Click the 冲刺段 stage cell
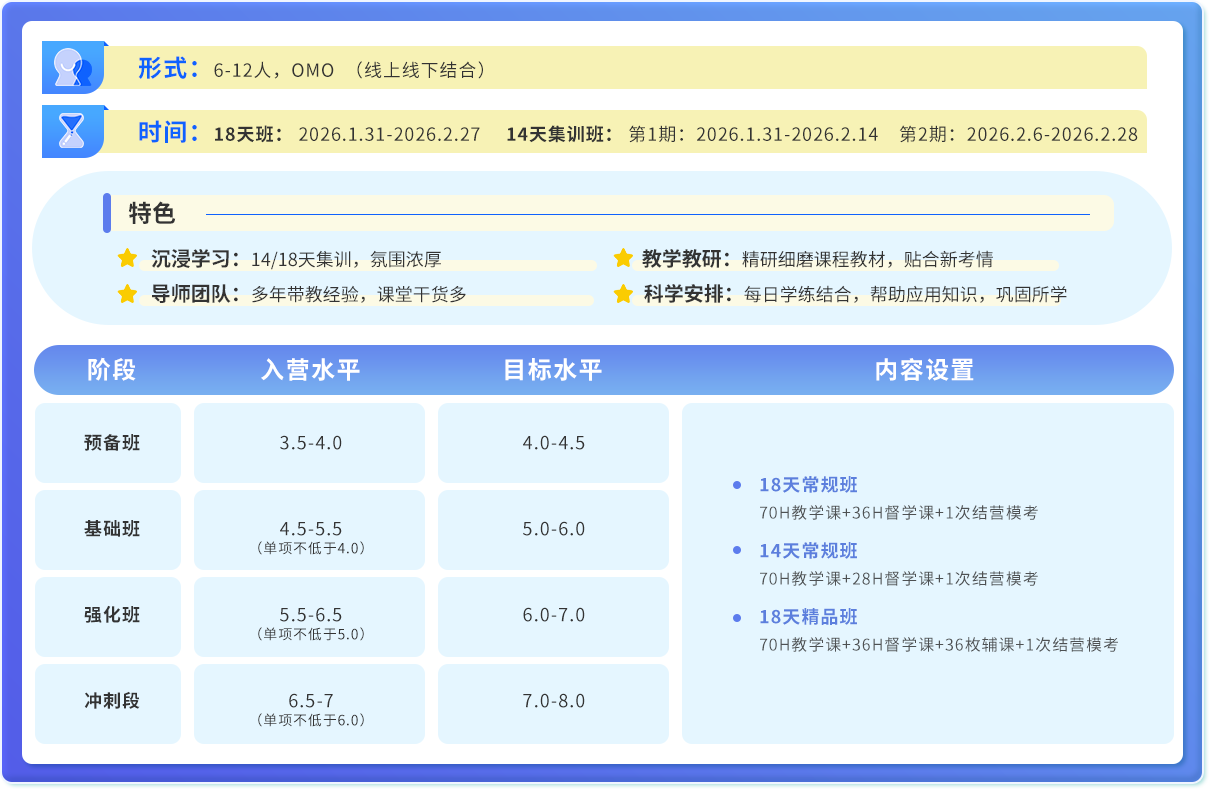This screenshot has height=789, width=1209. pyautogui.click(x=111, y=701)
